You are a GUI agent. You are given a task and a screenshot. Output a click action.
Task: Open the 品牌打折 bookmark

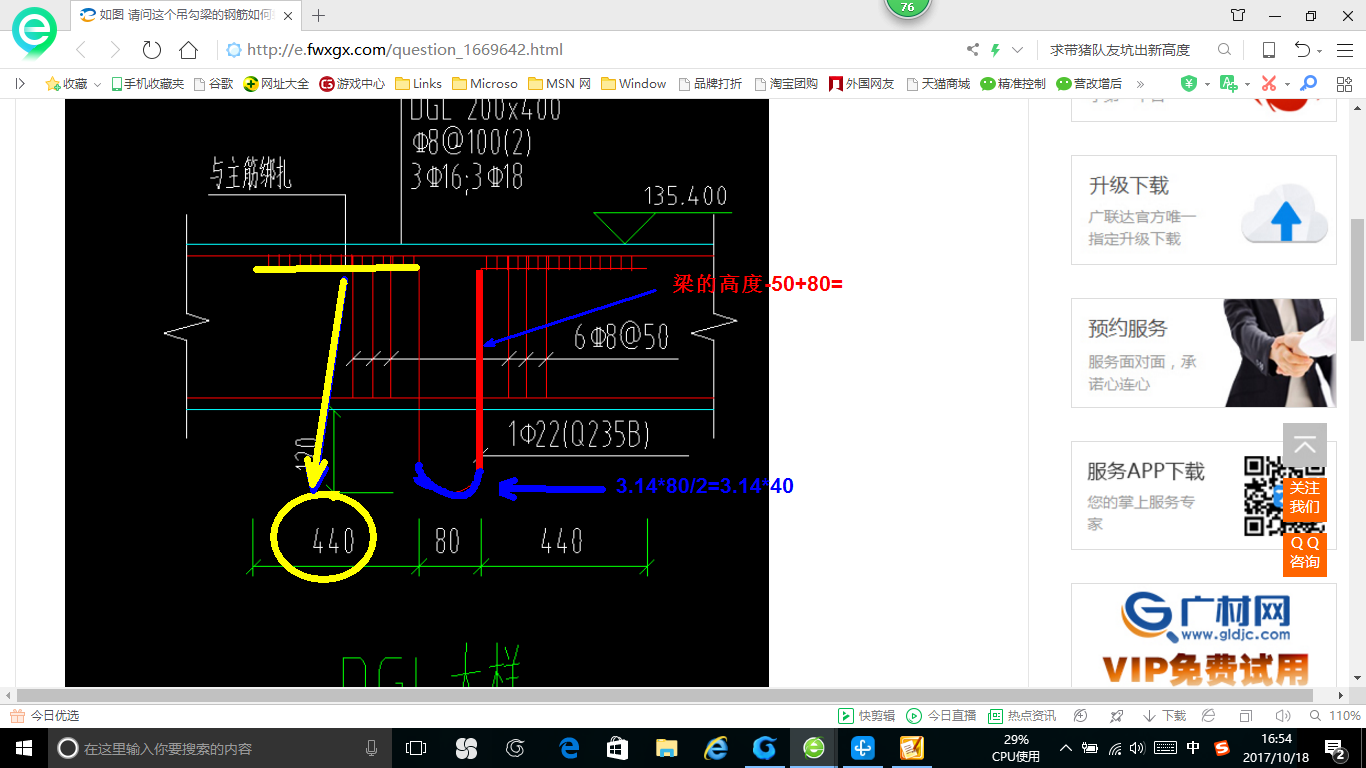tap(710, 84)
